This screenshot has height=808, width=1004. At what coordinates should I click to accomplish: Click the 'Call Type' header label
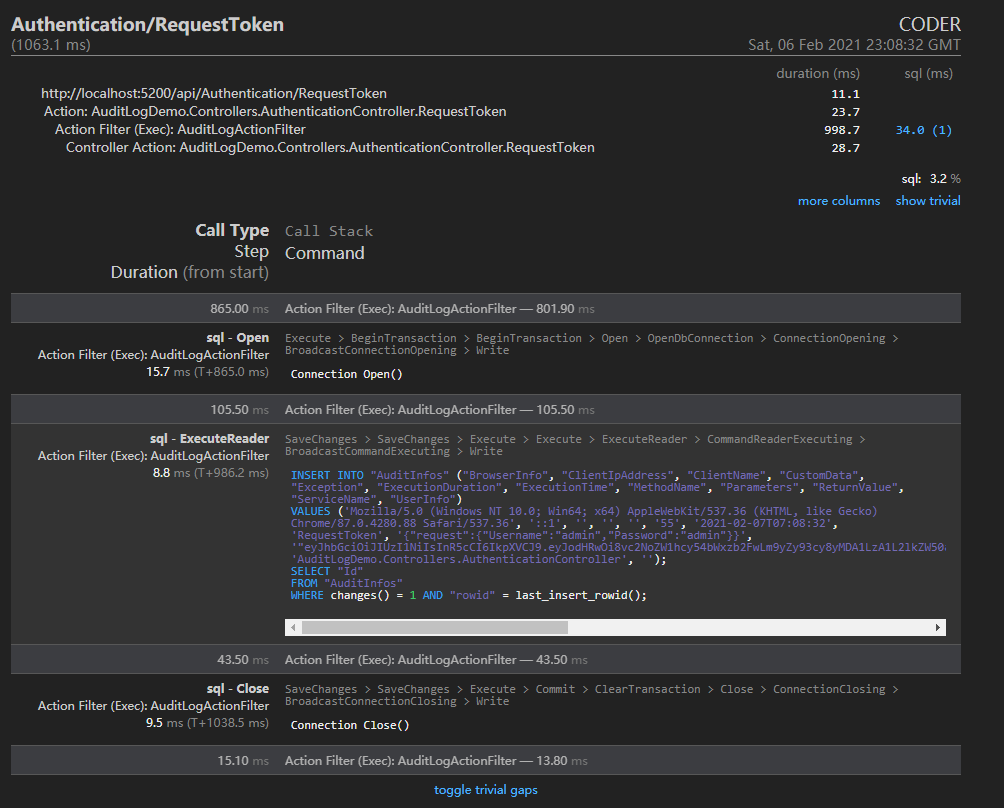232,230
